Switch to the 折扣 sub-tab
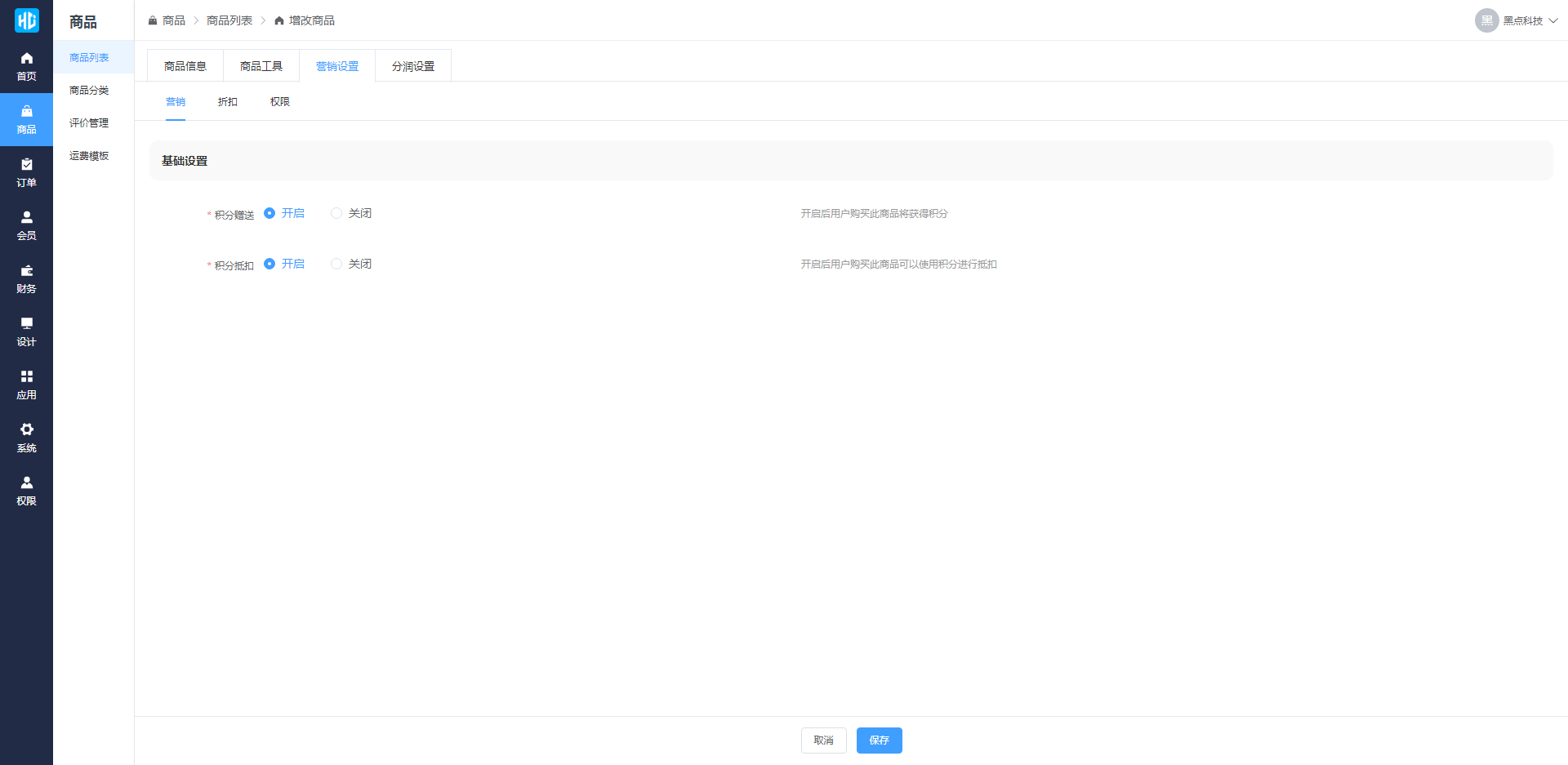The image size is (1568, 765). pyautogui.click(x=228, y=102)
